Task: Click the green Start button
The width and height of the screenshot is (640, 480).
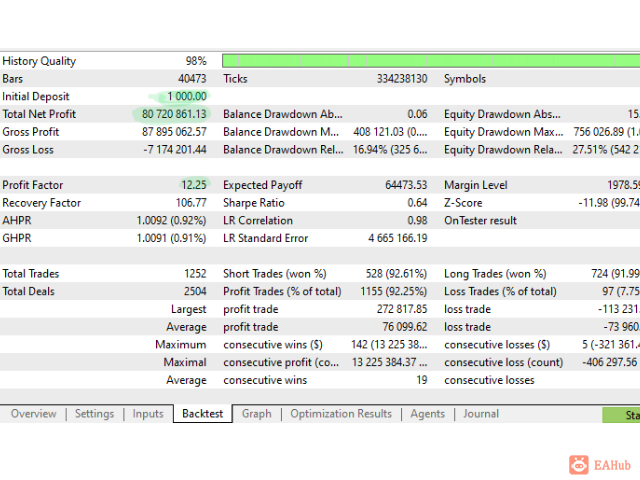Action: [621, 415]
